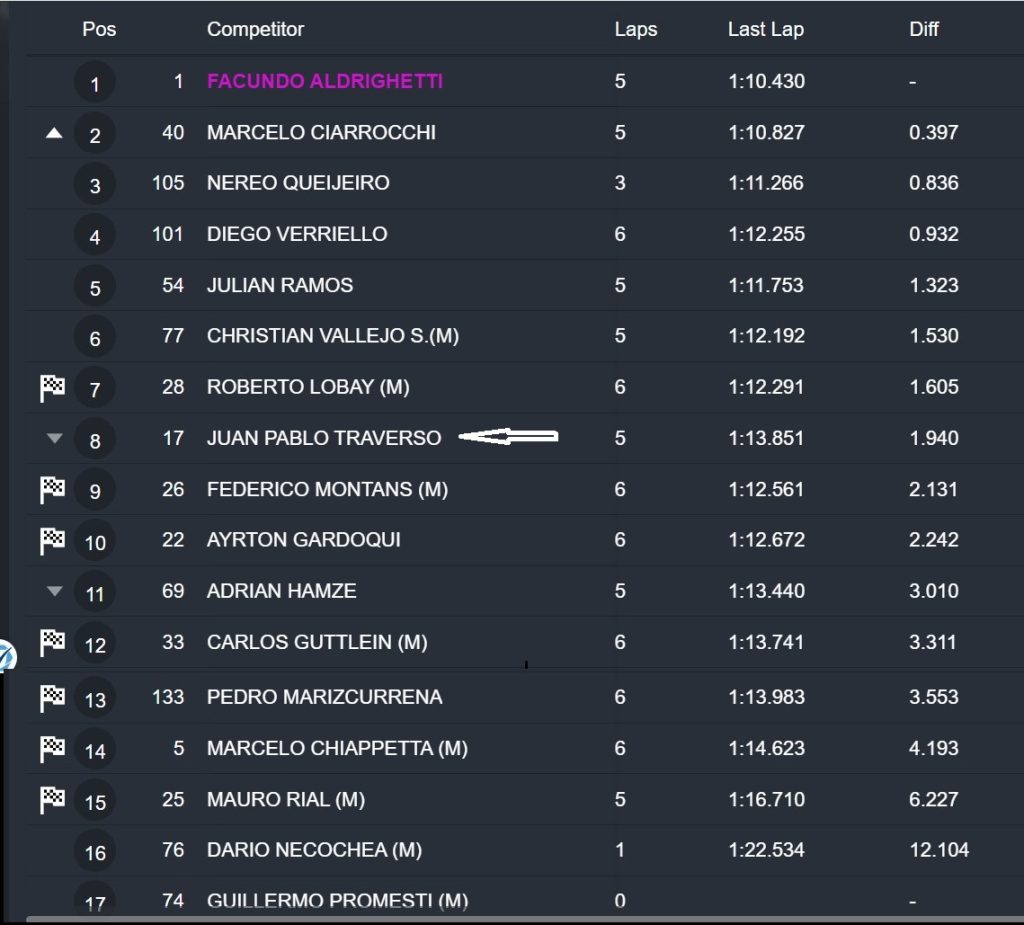Click the finish flag for Ayrton Gardoqui
The width and height of the screenshot is (1024, 925).
[52, 541]
